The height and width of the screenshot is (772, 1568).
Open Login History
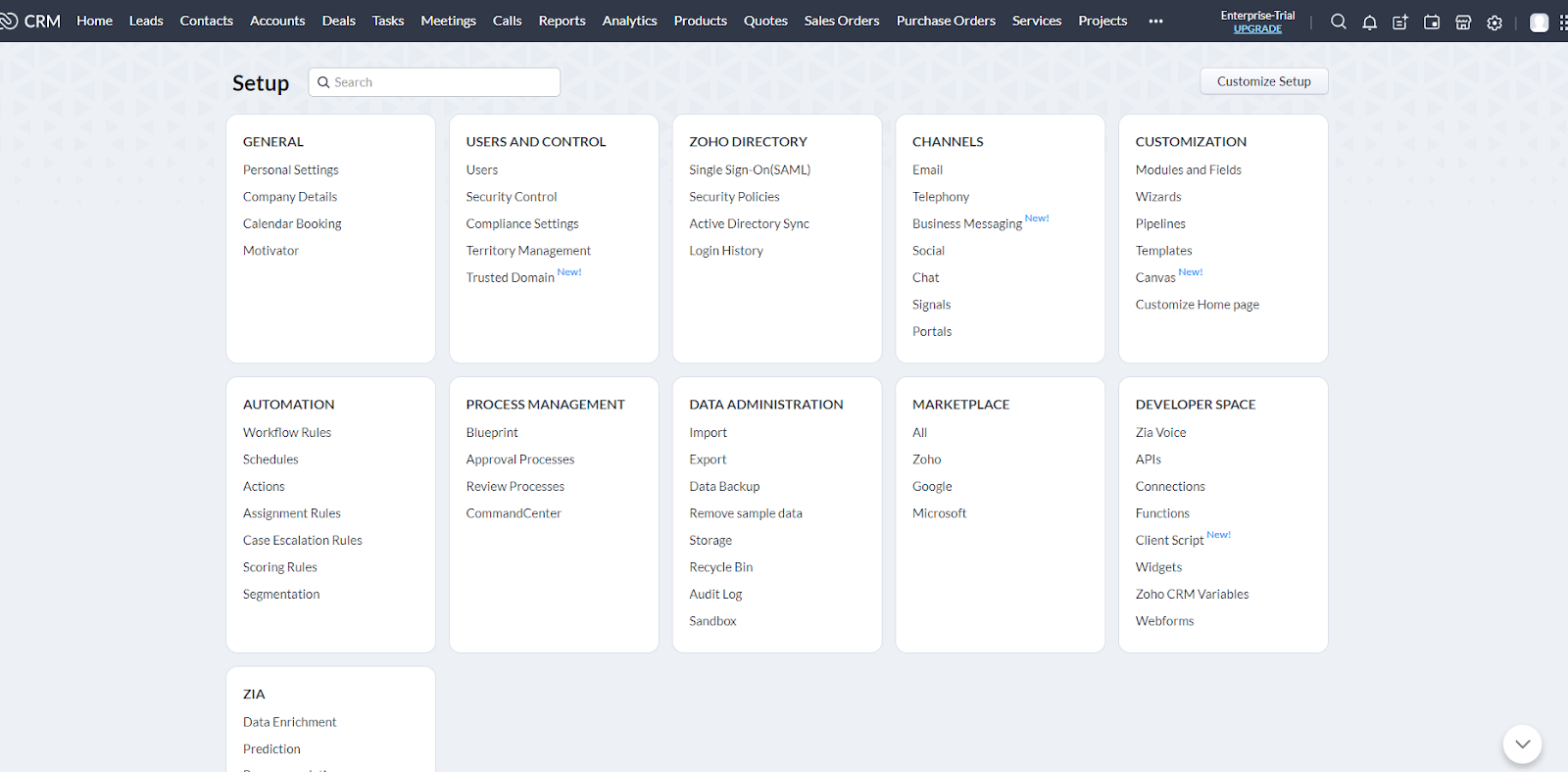point(726,251)
